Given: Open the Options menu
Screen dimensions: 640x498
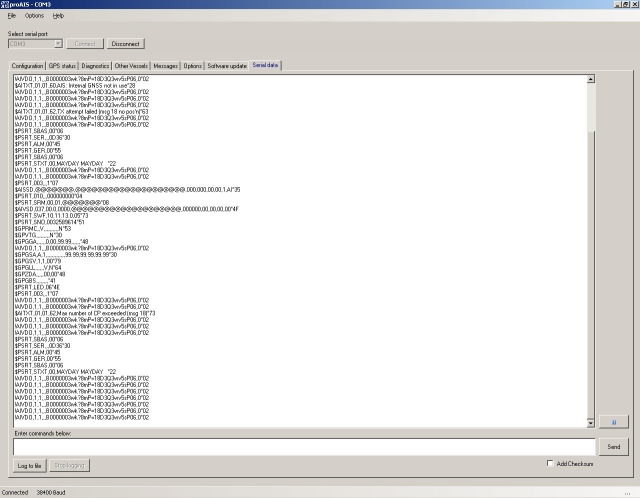Looking at the screenshot, I should 34,16.
